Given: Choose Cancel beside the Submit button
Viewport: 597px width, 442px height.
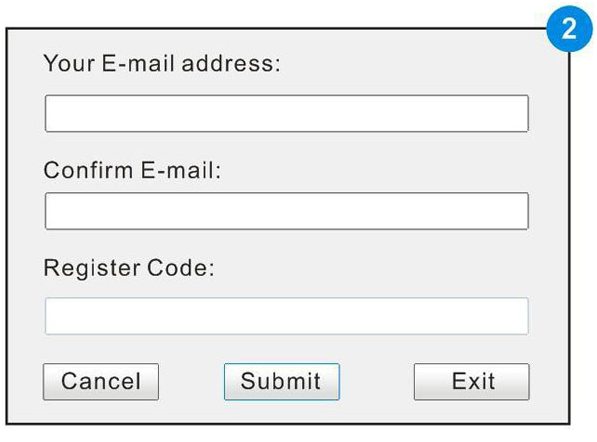Looking at the screenshot, I should [101, 381].
